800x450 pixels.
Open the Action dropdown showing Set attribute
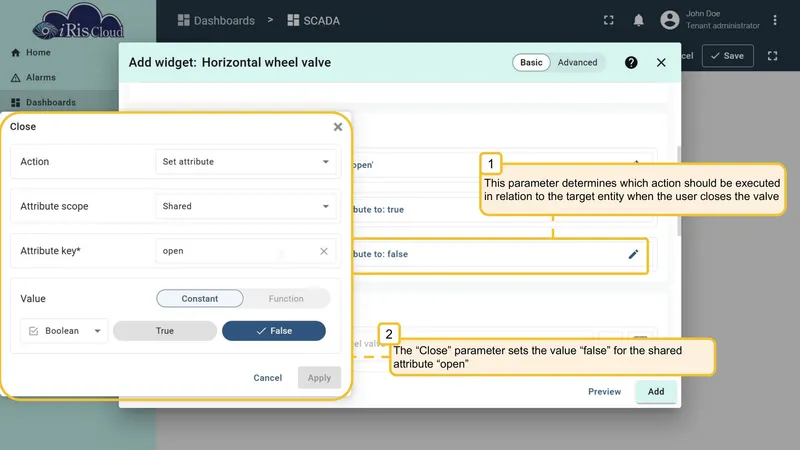tap(245, 162)
